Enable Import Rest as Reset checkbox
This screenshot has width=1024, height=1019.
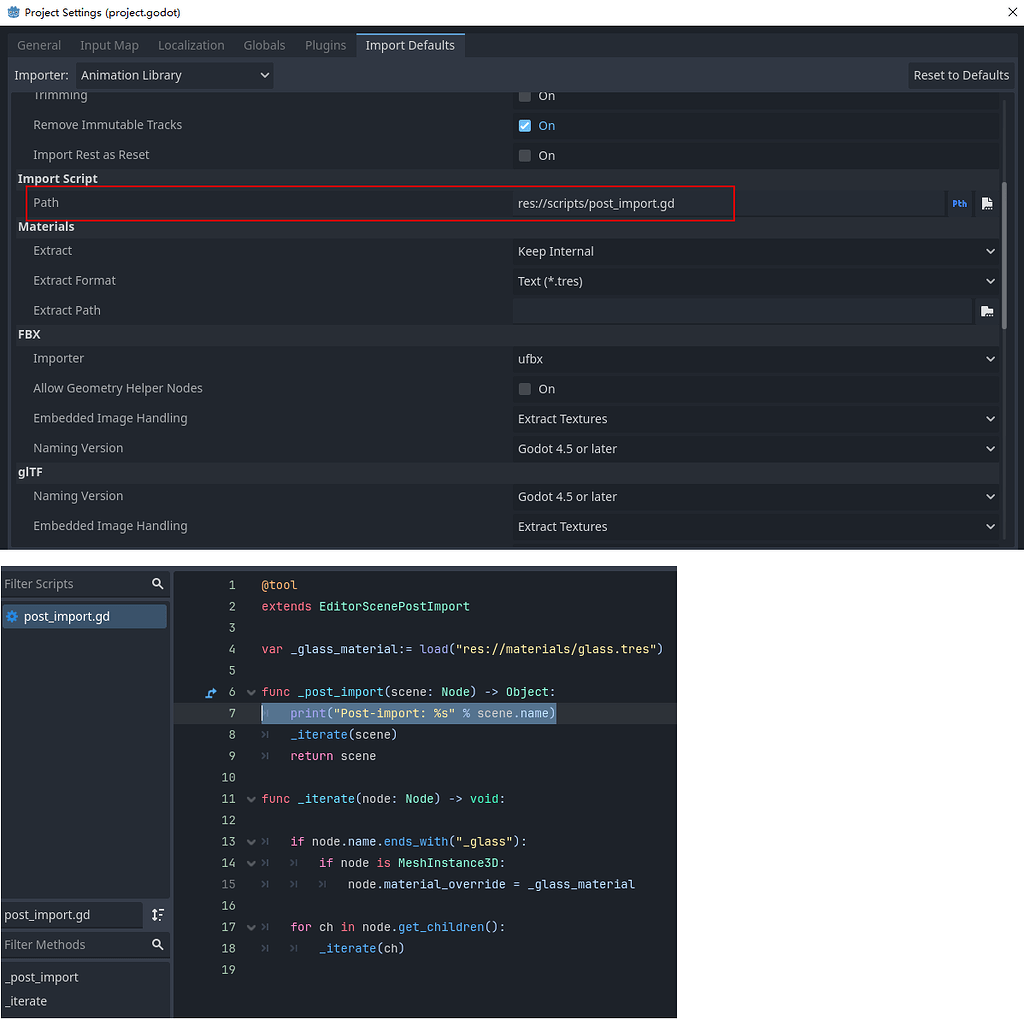(x=524, y=155)
